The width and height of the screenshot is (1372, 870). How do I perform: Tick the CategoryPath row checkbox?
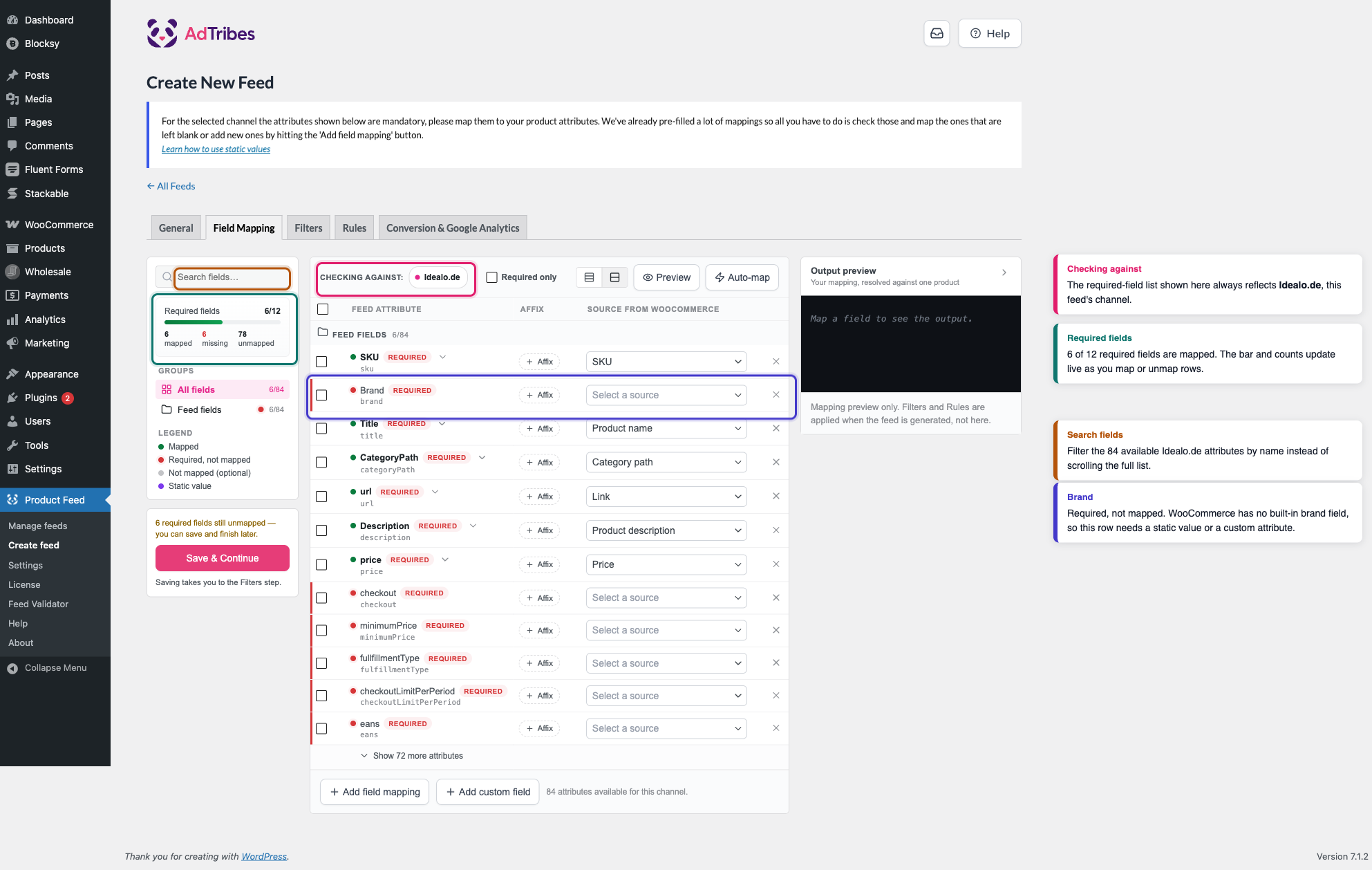[x=321, y=462]
